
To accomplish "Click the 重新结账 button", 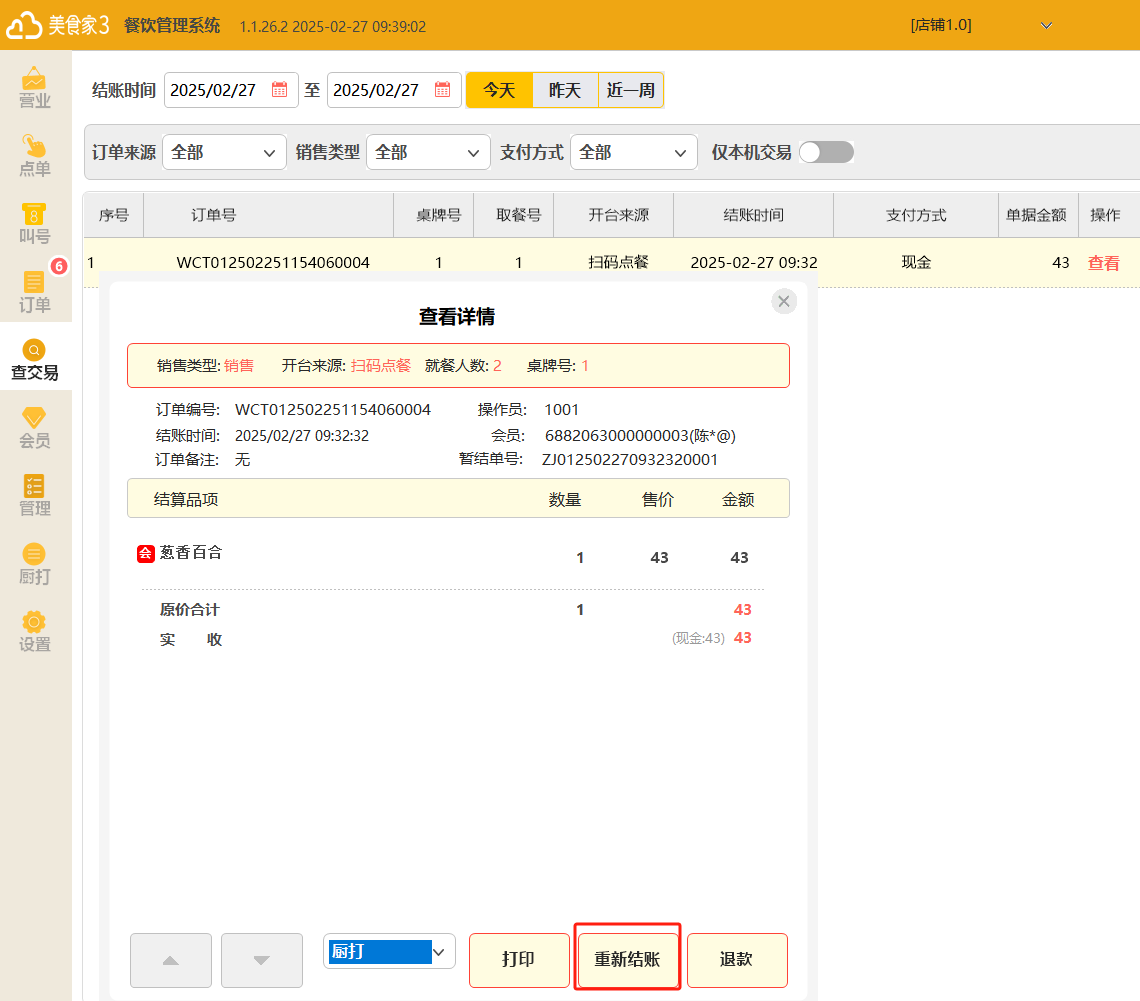I will (x=627, y=958).
